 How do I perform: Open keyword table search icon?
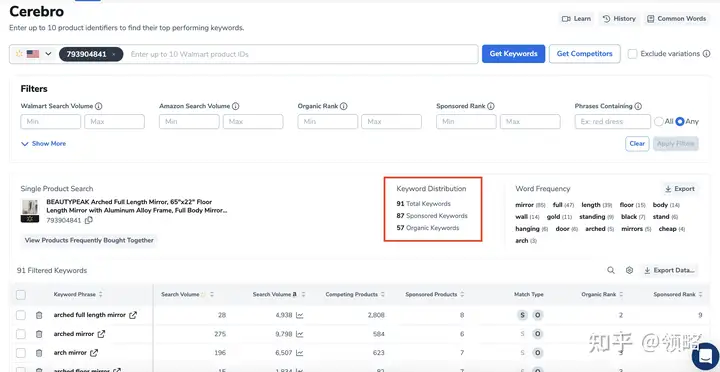coord(611,271)
